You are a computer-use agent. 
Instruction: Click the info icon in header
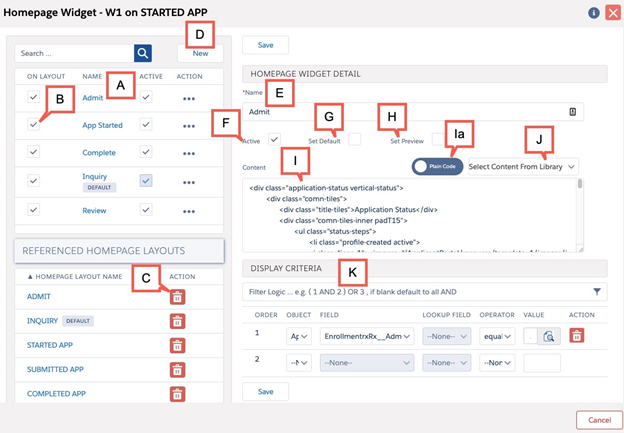click(594, 13)
